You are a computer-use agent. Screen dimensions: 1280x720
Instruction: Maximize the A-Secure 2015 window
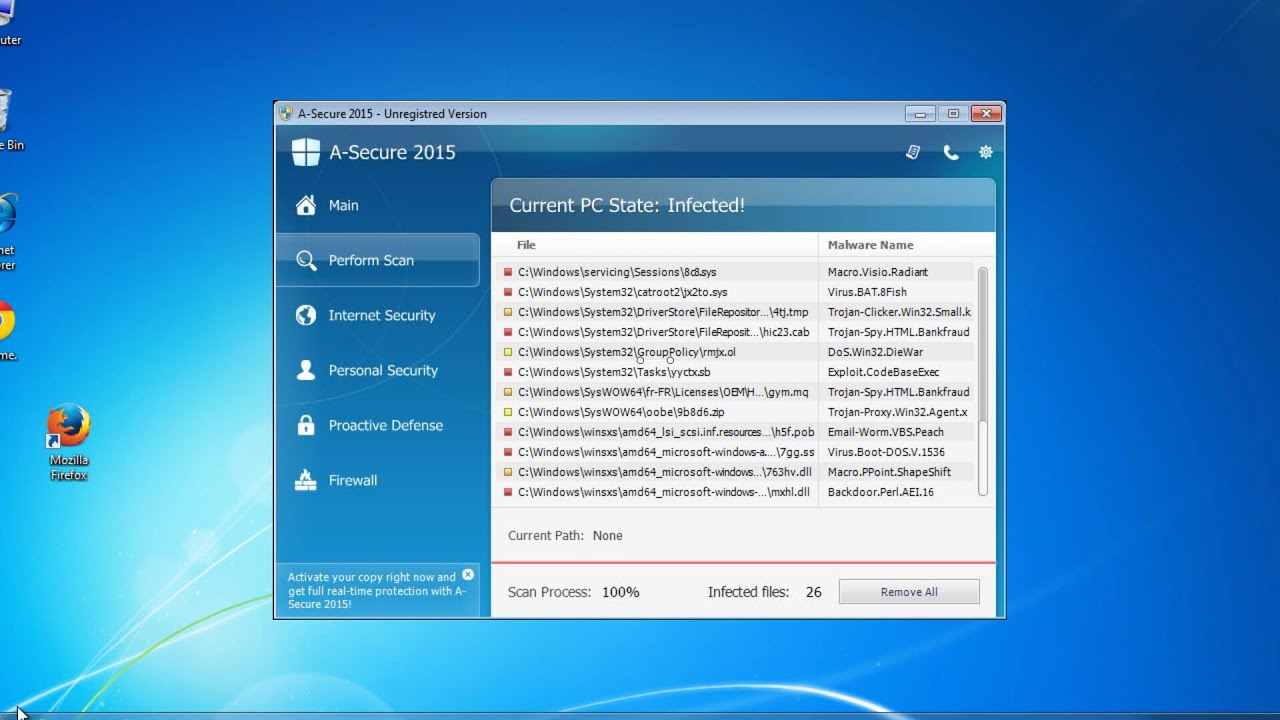(x=953, y=114)
